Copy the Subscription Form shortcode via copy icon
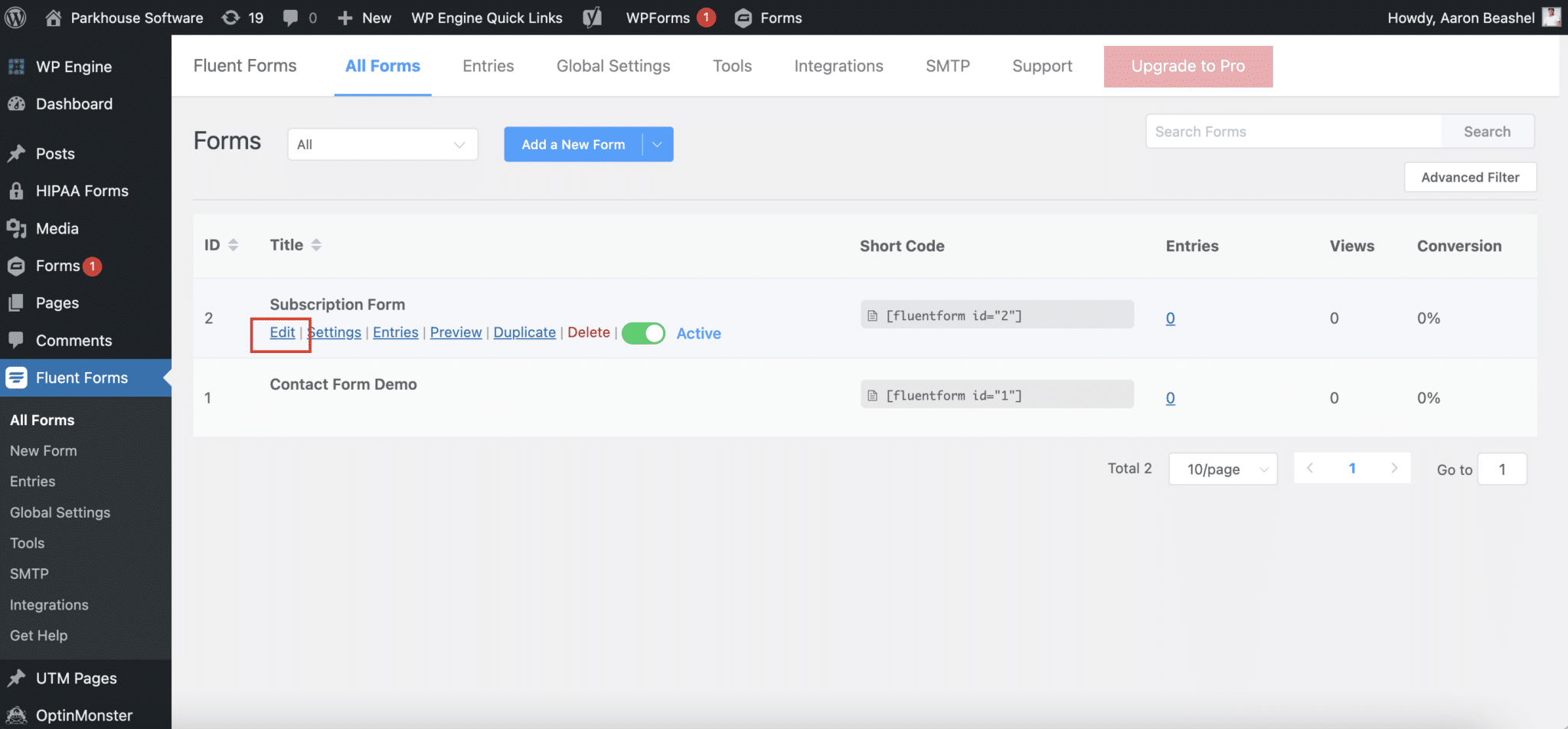Viewport: 1568px width, 729px height. pyautogui.click(x=872, y=315)
